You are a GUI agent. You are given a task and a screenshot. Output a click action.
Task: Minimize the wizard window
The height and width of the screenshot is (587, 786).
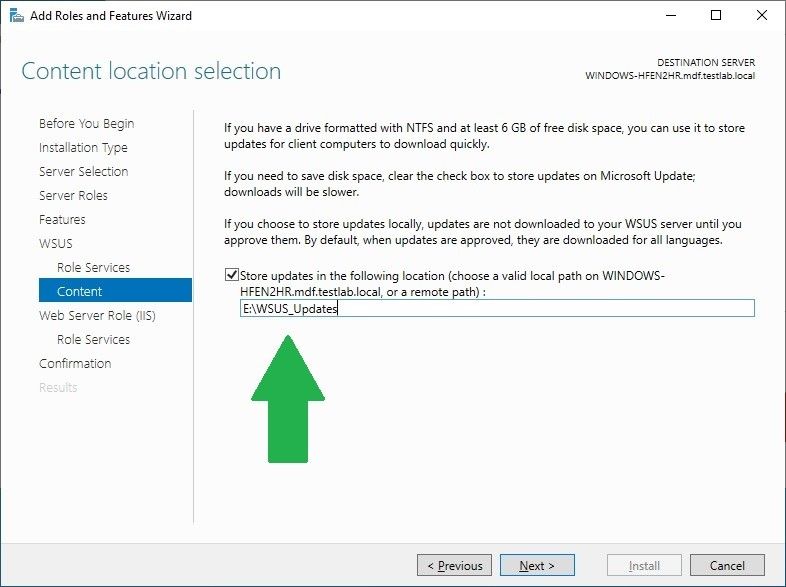pos(671,16)
